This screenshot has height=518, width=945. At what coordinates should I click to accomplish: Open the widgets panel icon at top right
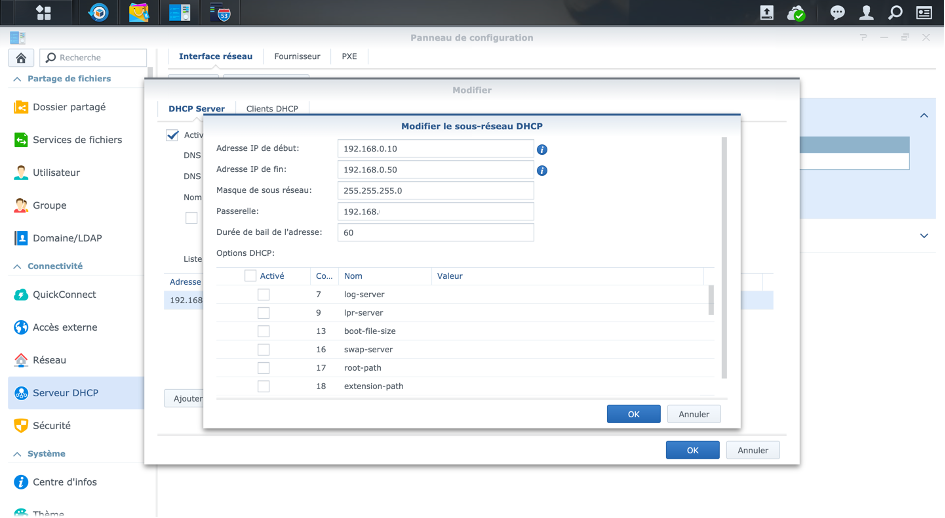(x=925, y=13)
